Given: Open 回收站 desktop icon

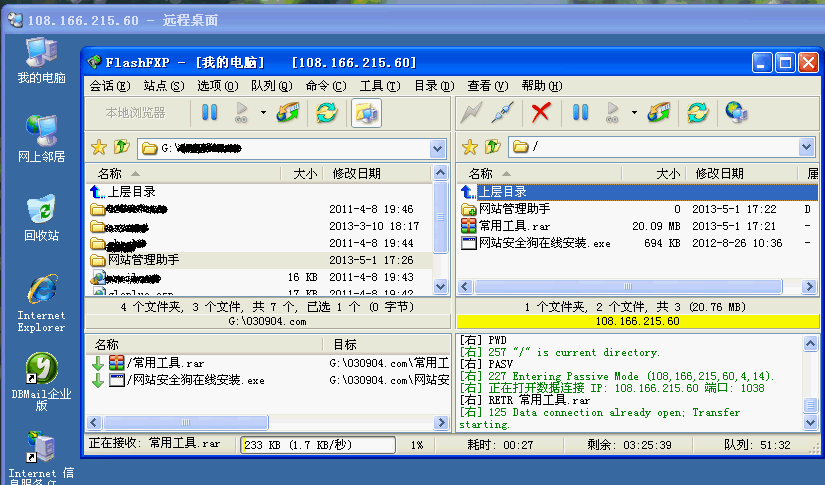Looking at the screenshot, I should click(41, 217).
